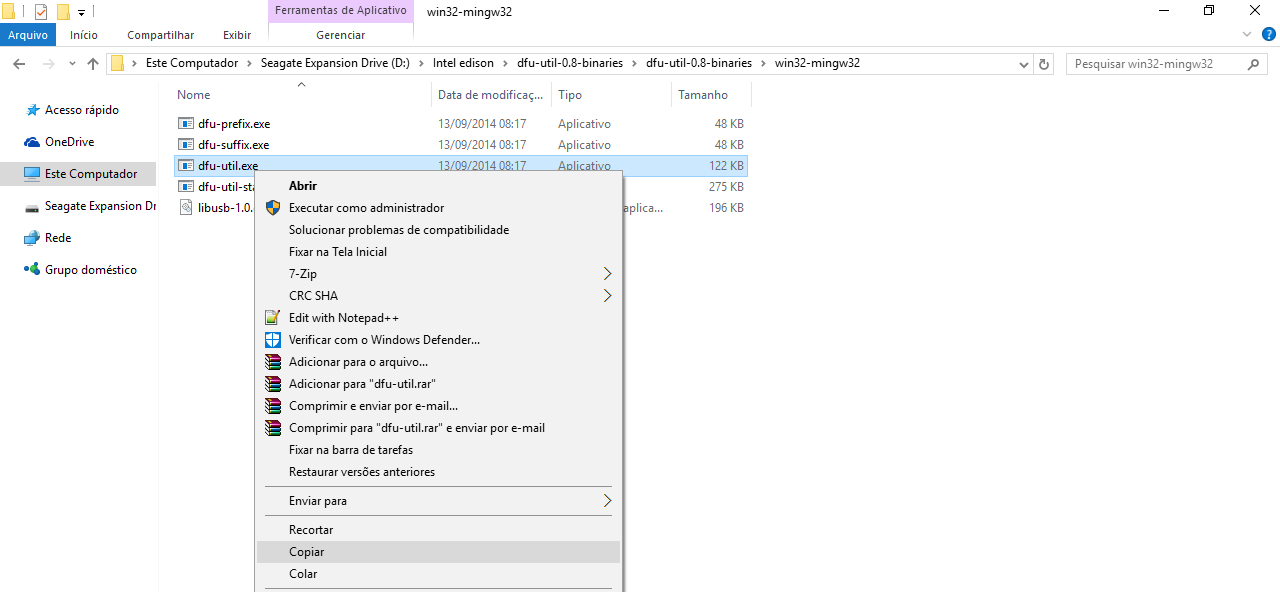This screenshot has width=1280, height=592.
Task: Click the win32-mingw32 breadcrumb segment
Action: click(817, 63)
